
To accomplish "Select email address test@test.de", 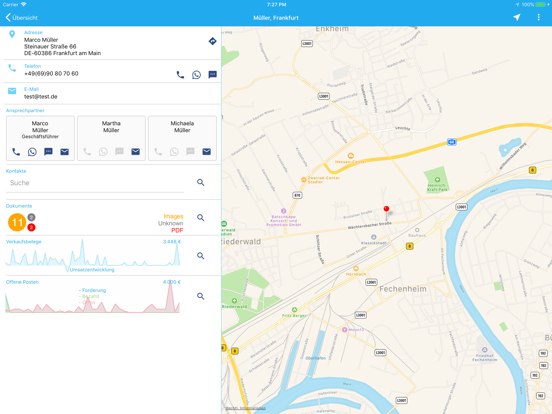I will (40, 96).
